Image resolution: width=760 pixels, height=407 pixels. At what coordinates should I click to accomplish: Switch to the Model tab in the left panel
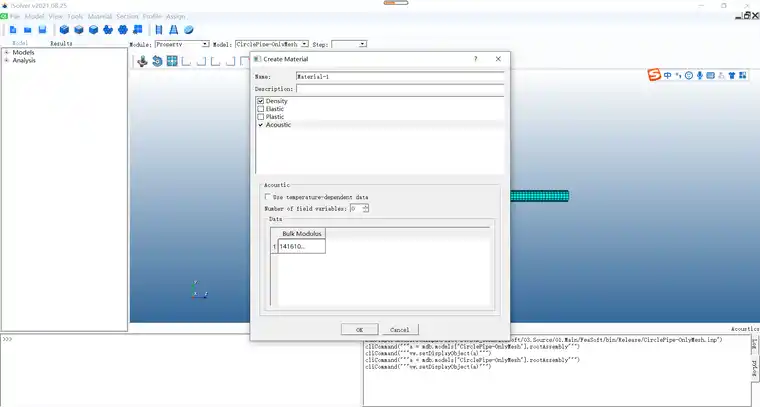coord(20,43)
